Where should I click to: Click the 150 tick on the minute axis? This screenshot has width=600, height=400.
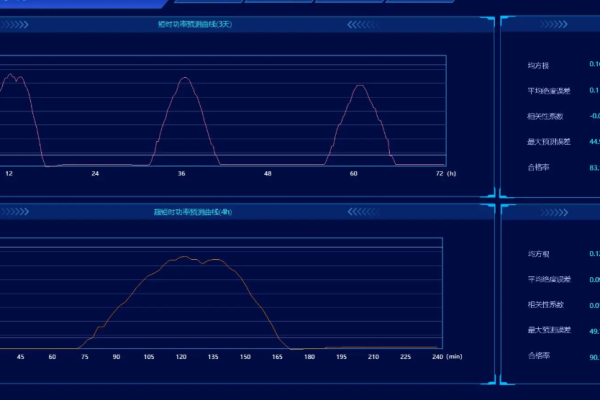tap(245, 357)
